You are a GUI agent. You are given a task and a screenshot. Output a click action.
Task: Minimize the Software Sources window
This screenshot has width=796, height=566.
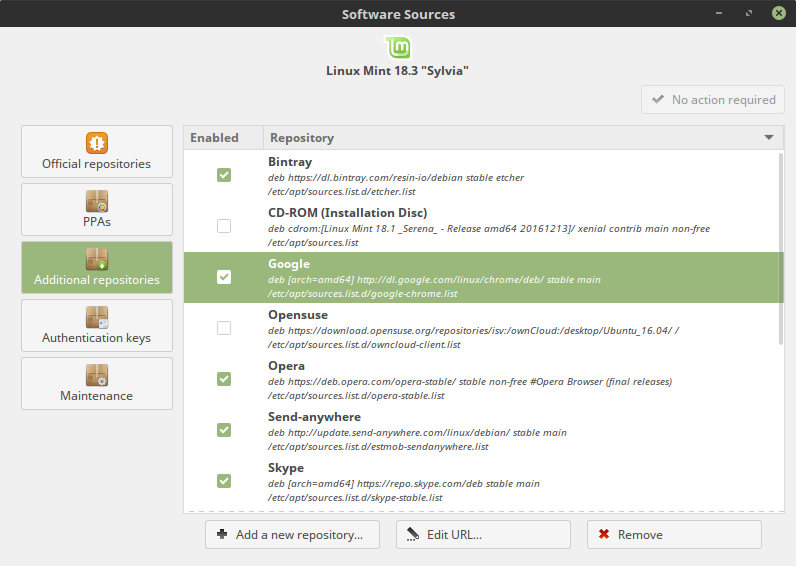coord(719,14)
